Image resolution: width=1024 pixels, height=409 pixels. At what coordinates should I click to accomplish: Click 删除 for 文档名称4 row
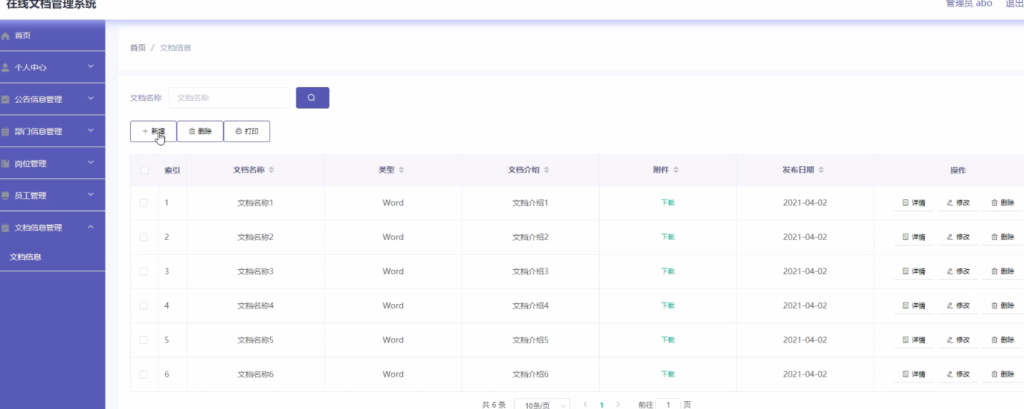point(1002,306)
